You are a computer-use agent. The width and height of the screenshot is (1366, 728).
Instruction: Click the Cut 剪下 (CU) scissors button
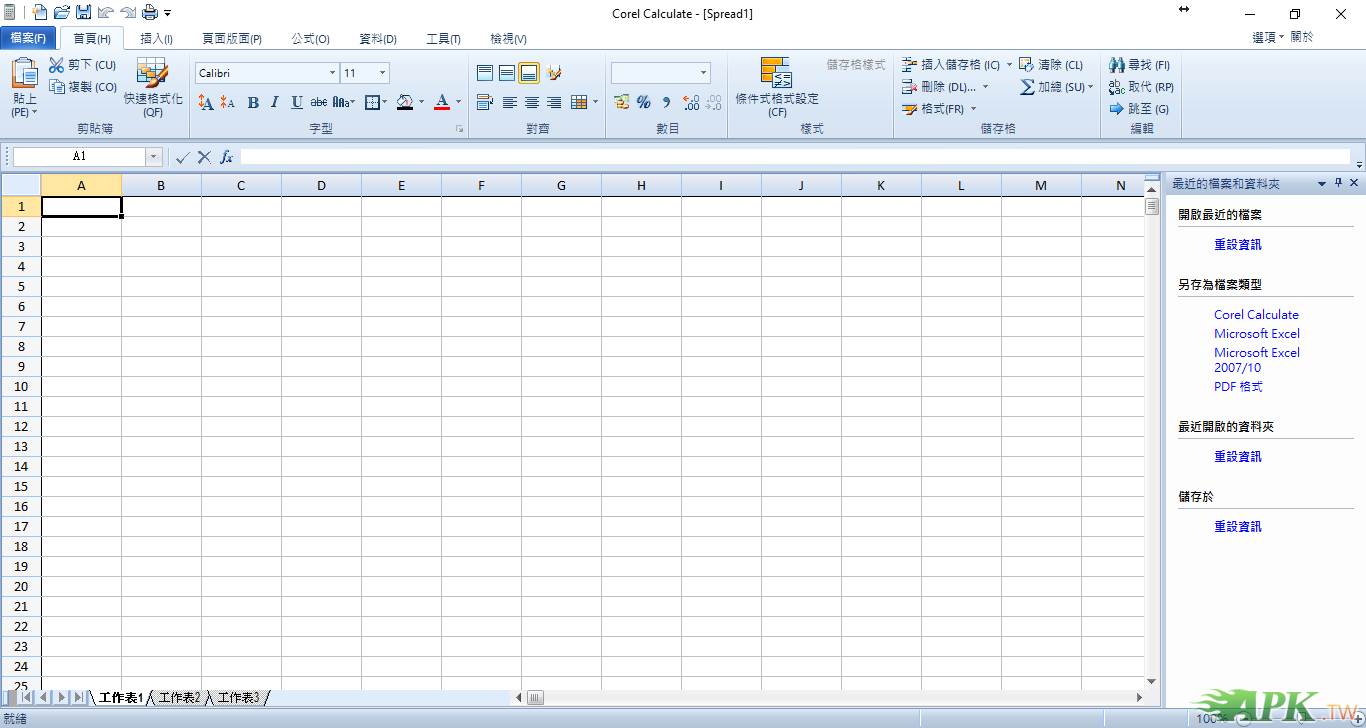tap(82, 65)
